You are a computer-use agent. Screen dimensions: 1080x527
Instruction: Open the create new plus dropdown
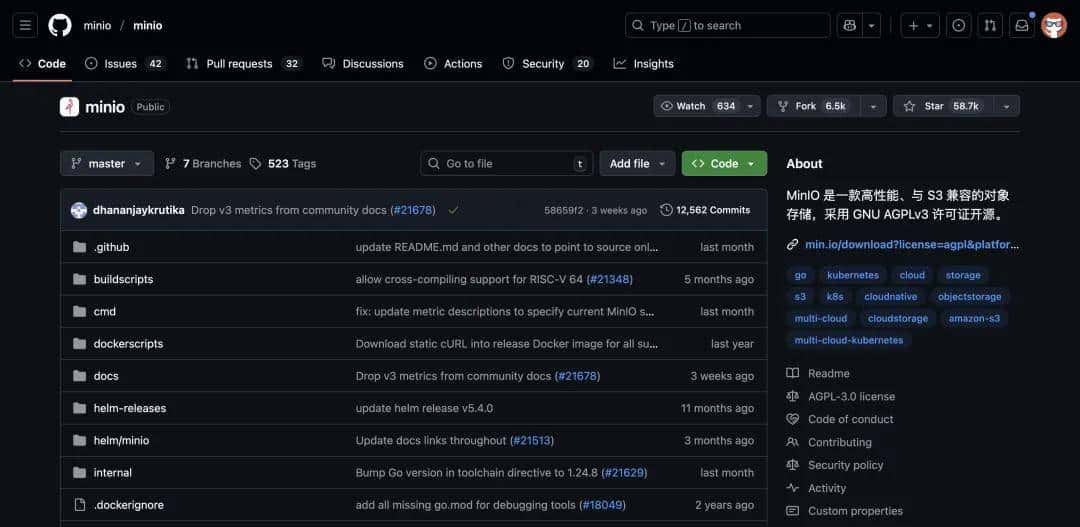pos(920,25)
